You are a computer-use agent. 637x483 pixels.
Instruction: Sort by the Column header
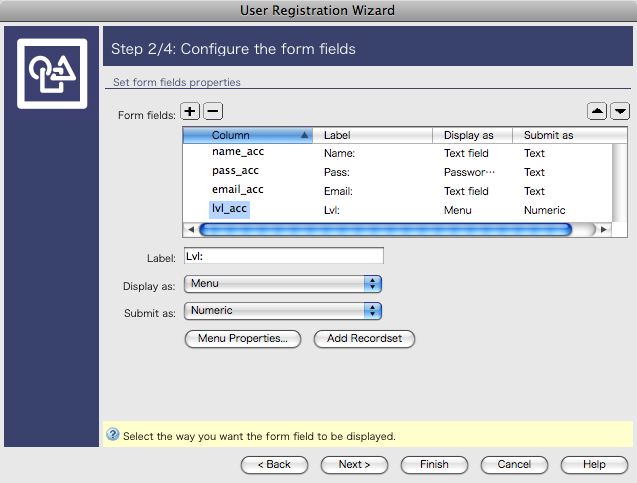point(247,134)
